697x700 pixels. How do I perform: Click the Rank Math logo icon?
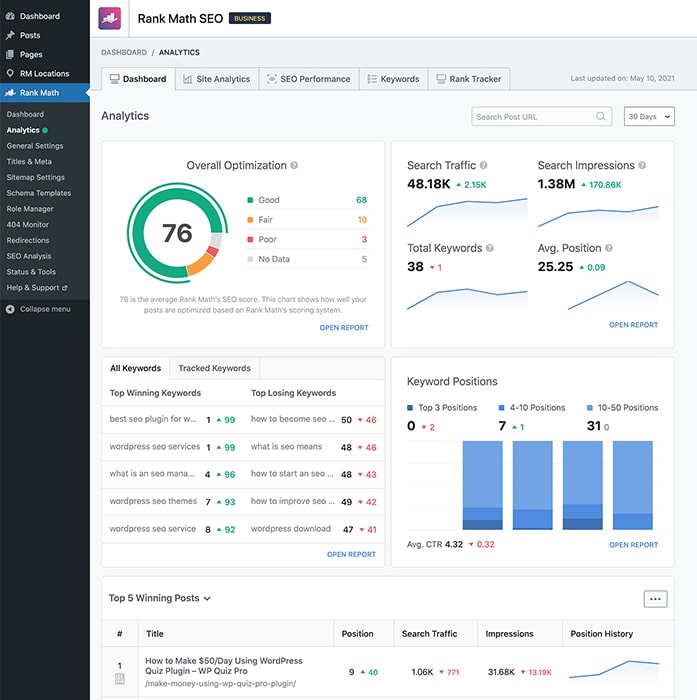click(x=110, y=18)
